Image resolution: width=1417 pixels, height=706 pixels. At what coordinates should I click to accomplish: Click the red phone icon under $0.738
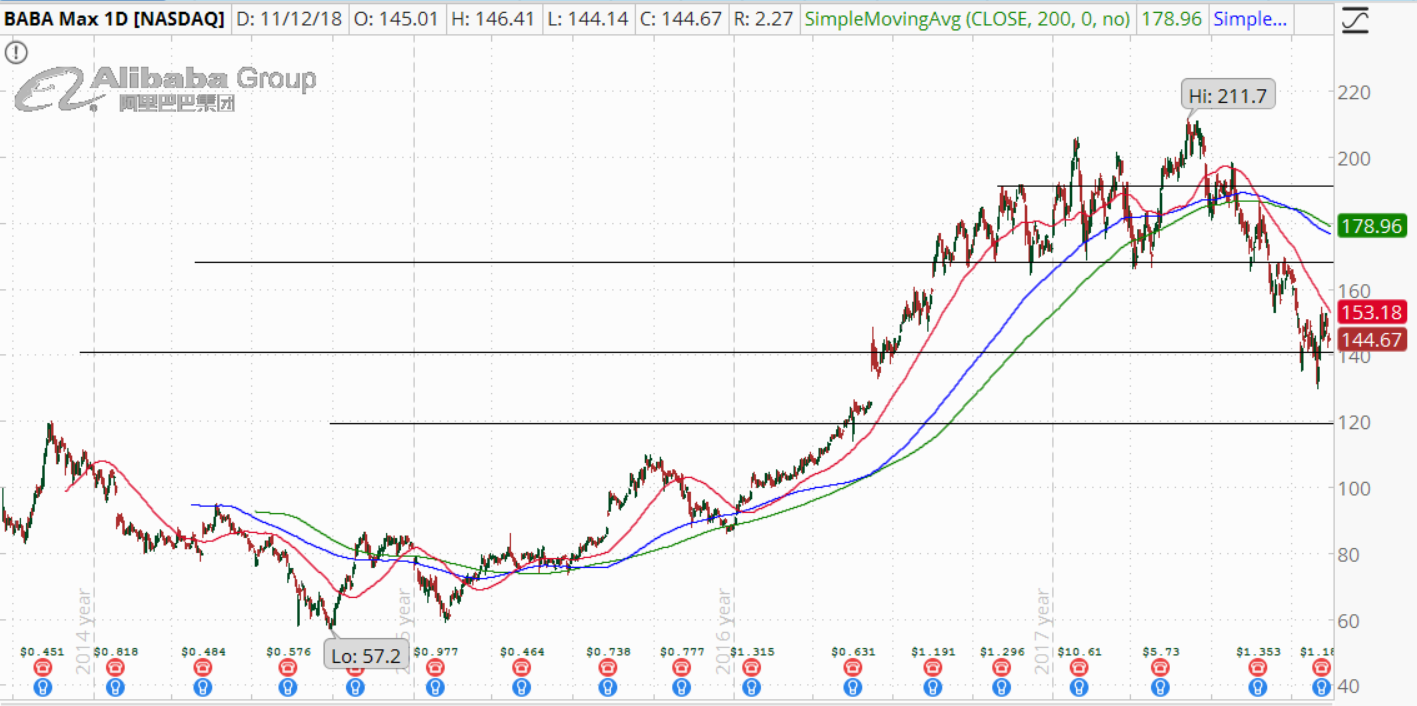click(608, 668)
